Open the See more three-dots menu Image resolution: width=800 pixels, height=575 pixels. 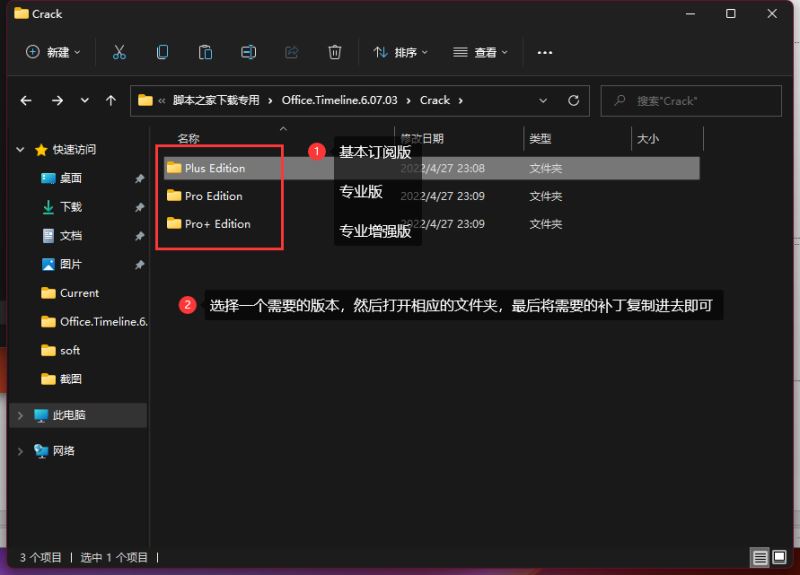point(545,52)
